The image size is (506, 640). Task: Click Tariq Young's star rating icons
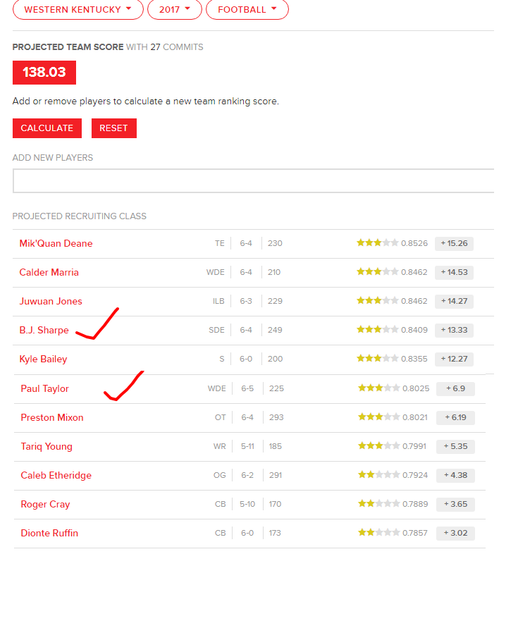pos(379,446)
